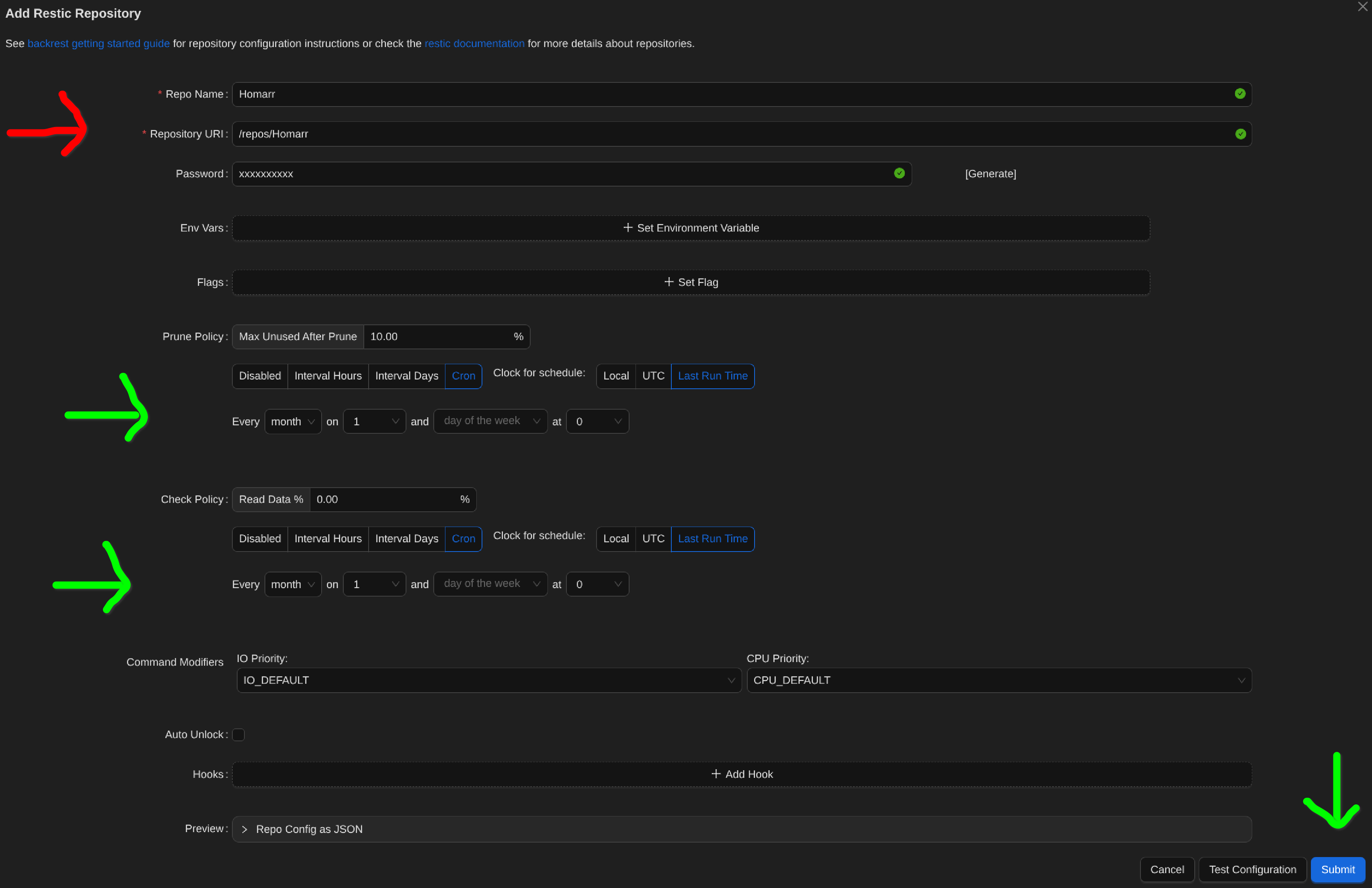
Task: Open the backrest getting started guide link
Action: pyautogui.click(x=98, y=43)
